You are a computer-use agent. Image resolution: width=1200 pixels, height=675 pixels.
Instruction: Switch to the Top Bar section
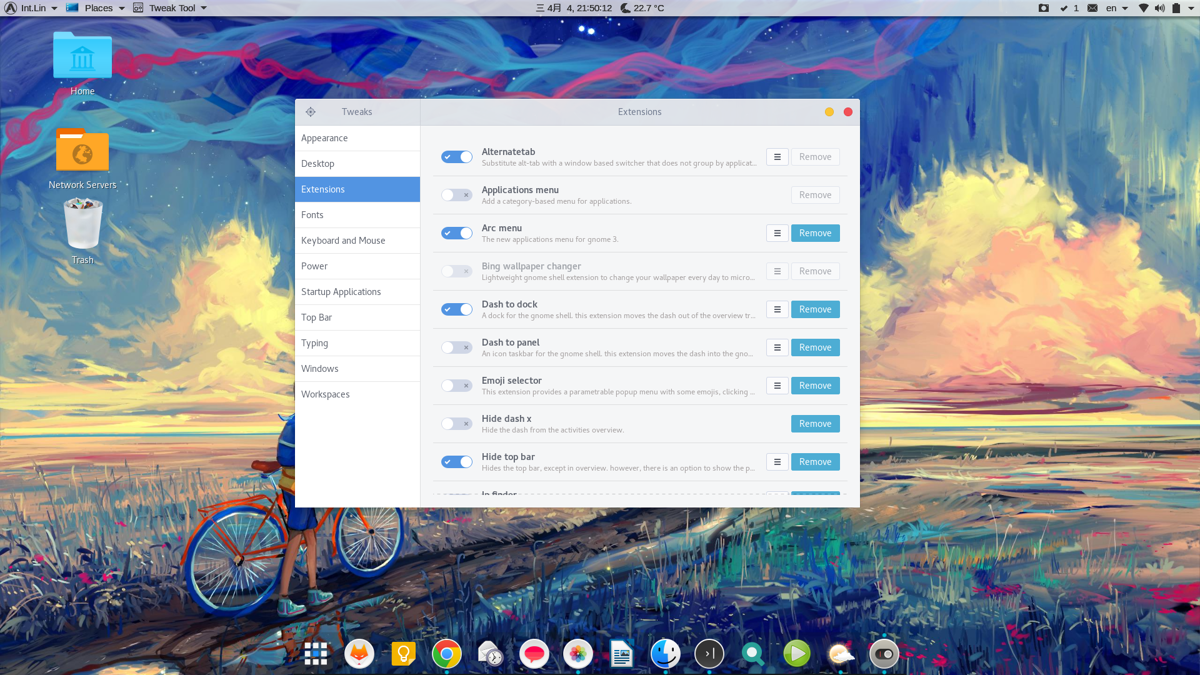click(357, 318)
